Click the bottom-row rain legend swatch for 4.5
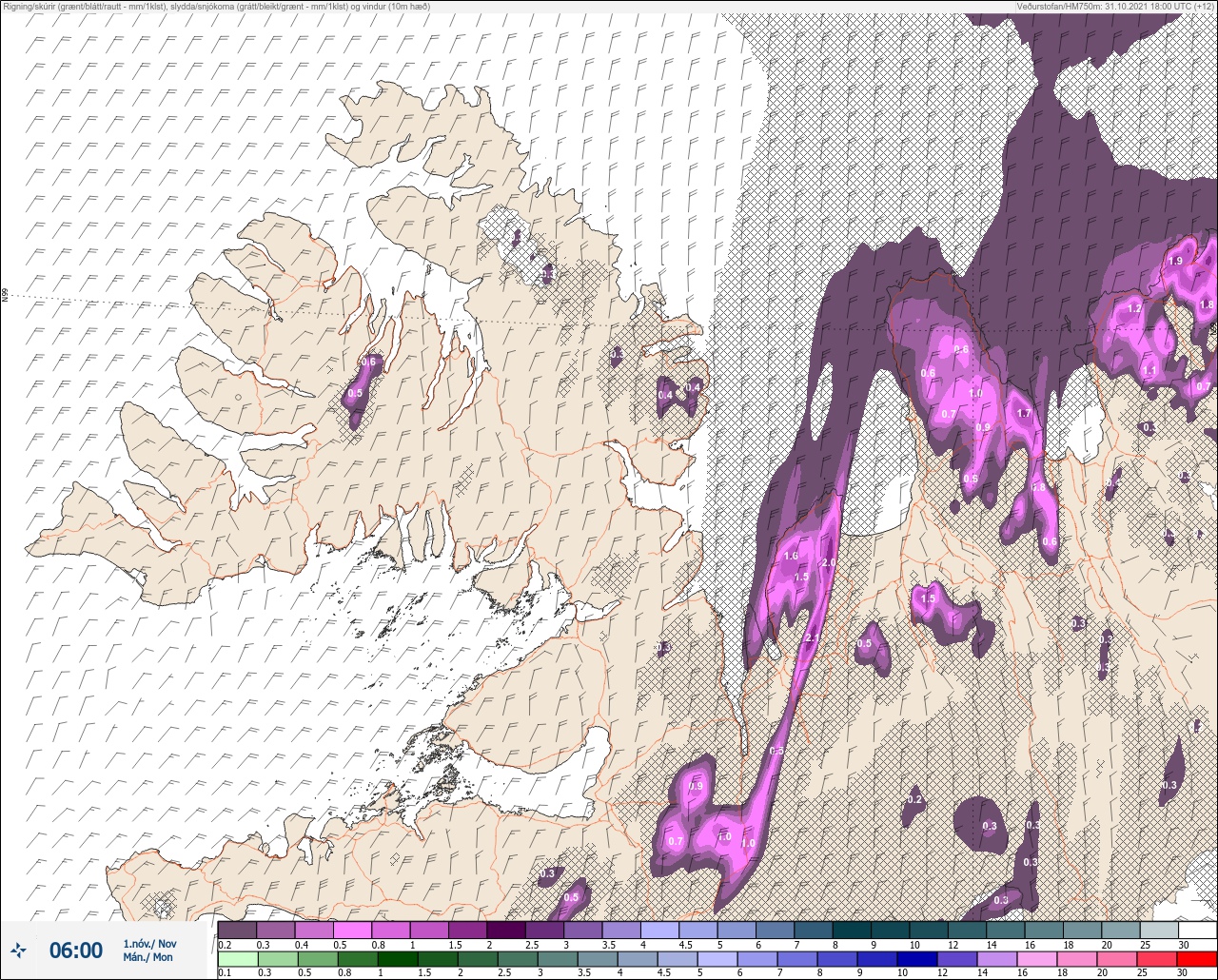 pos(678,959)
